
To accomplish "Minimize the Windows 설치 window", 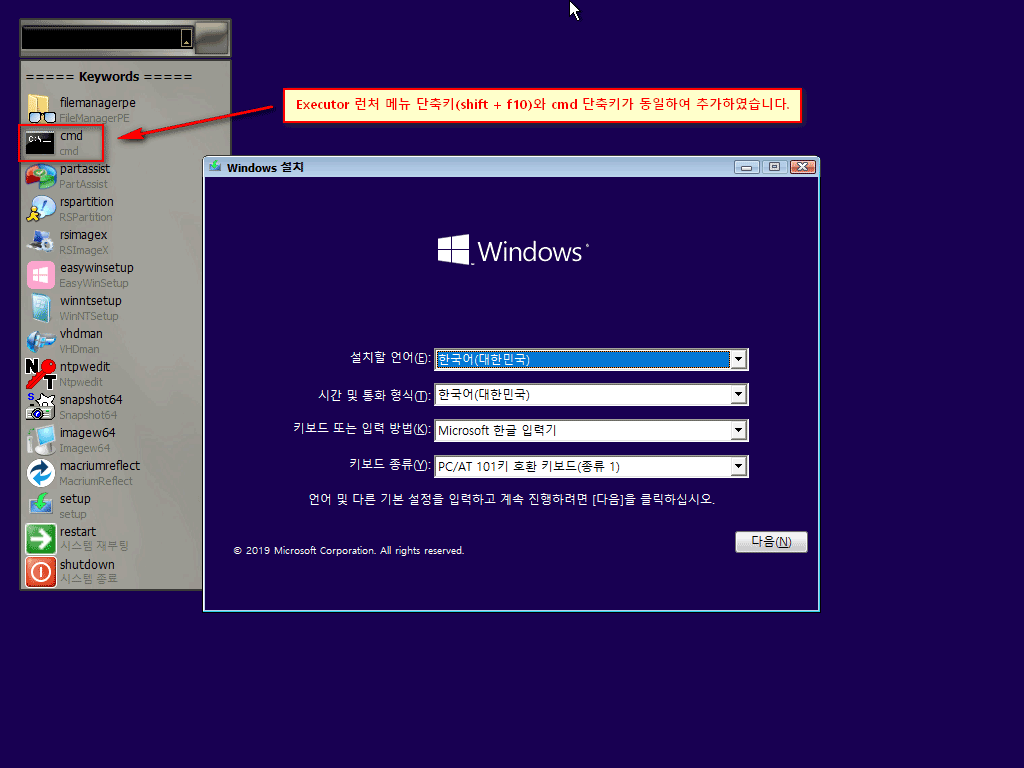I will 746,167.
